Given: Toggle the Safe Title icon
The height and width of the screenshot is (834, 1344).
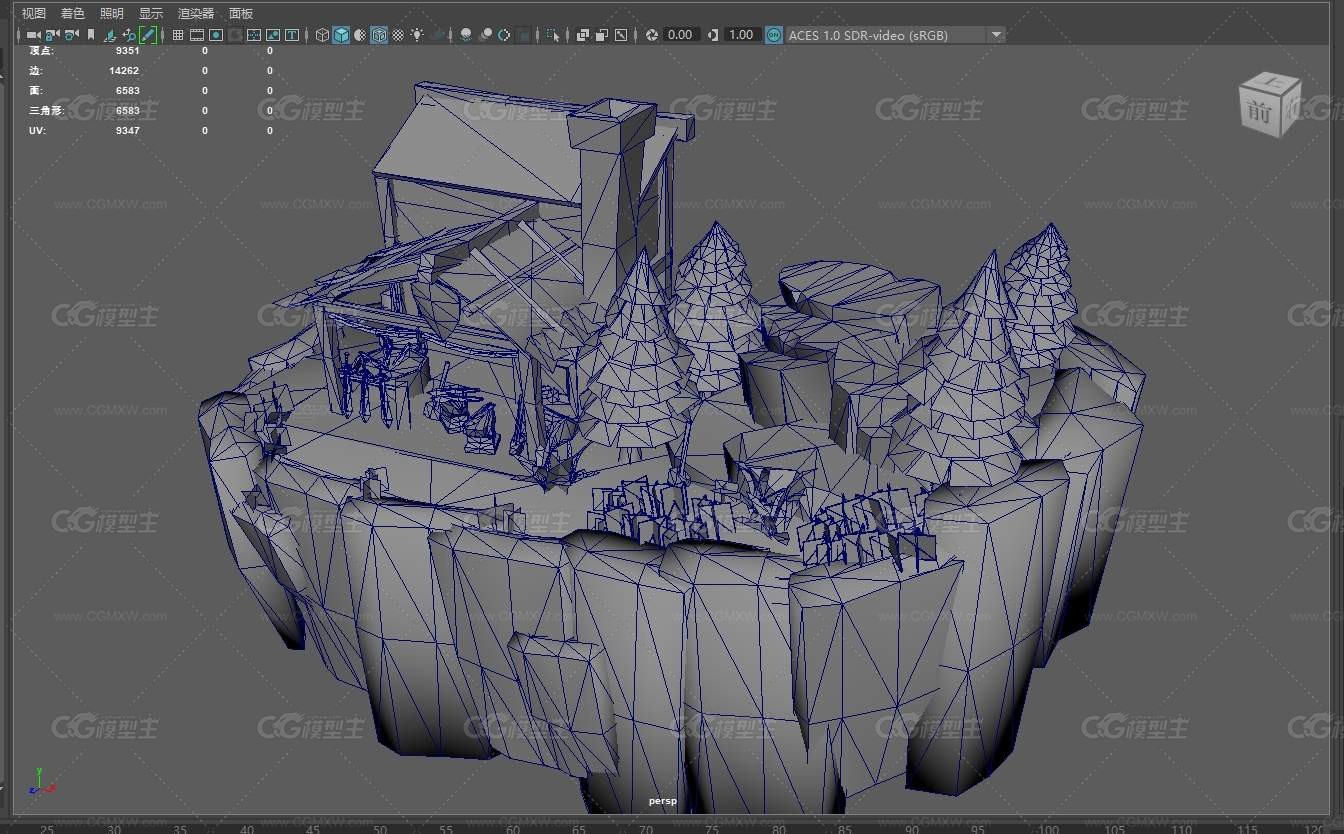Looking at the screenshot, I should [292, 35].
